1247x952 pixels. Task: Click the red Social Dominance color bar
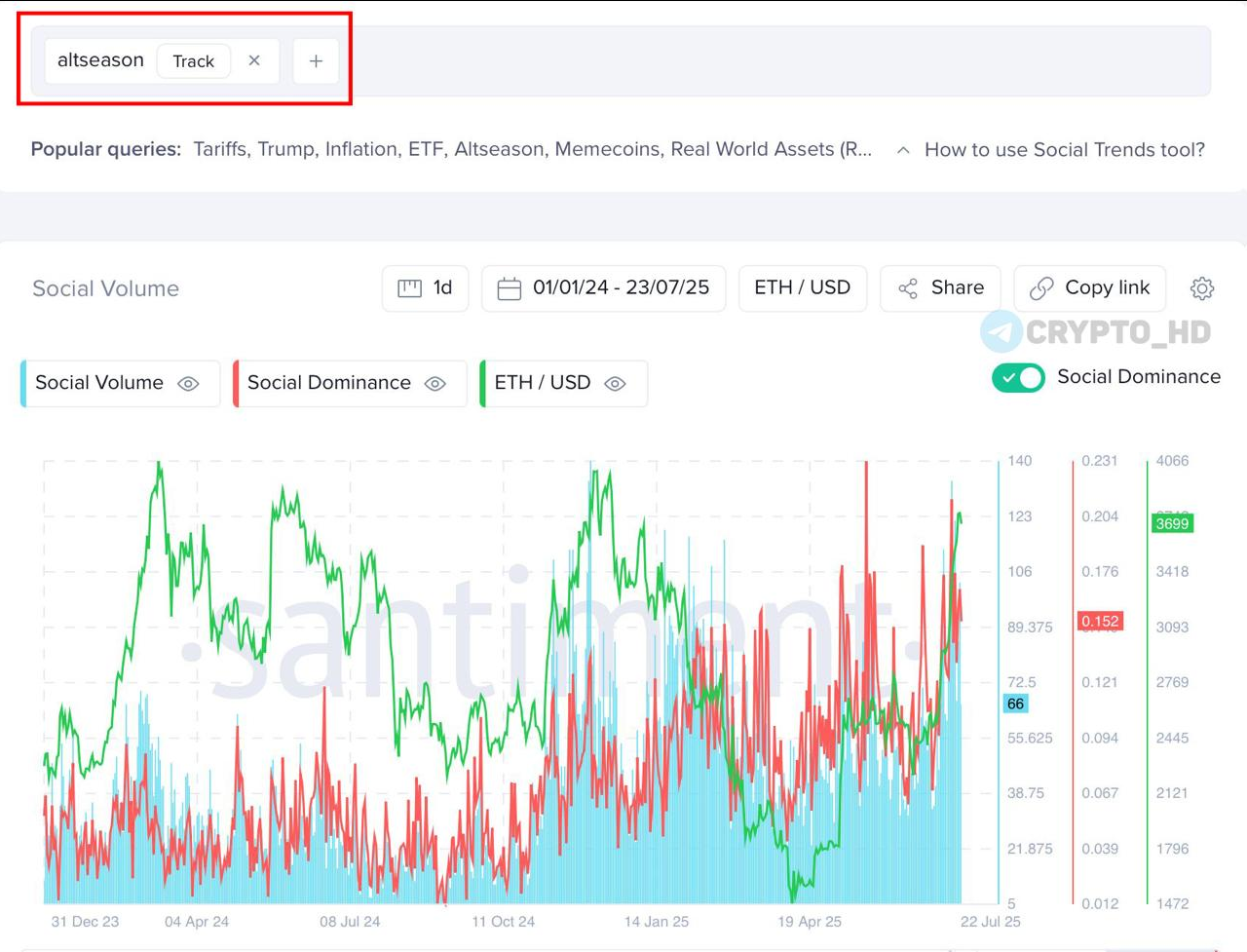point(236,384)
